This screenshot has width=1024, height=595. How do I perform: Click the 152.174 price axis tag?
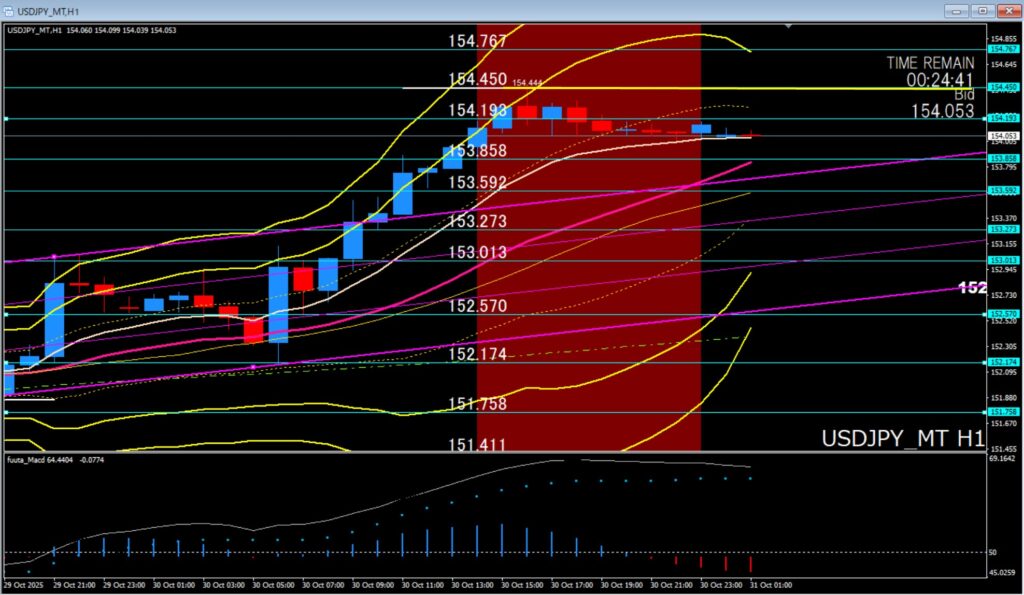pos(1003,362)
